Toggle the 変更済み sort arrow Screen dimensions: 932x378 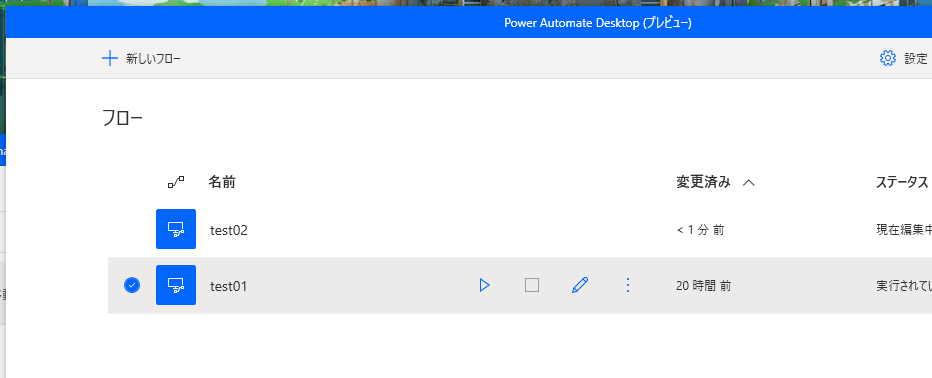[x=749, y=182]
